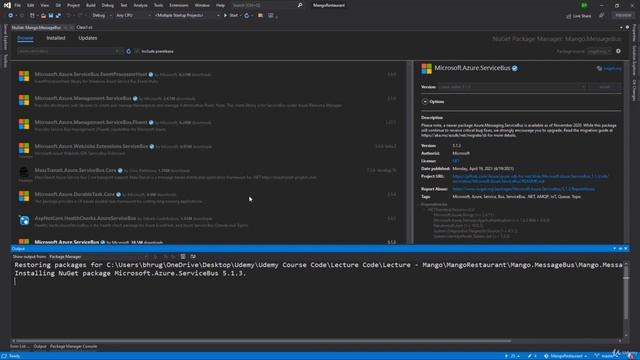This screenshot has width=640, height=360.
Task: Switch to the Error List bottom tab
Action: click(19, 347)
